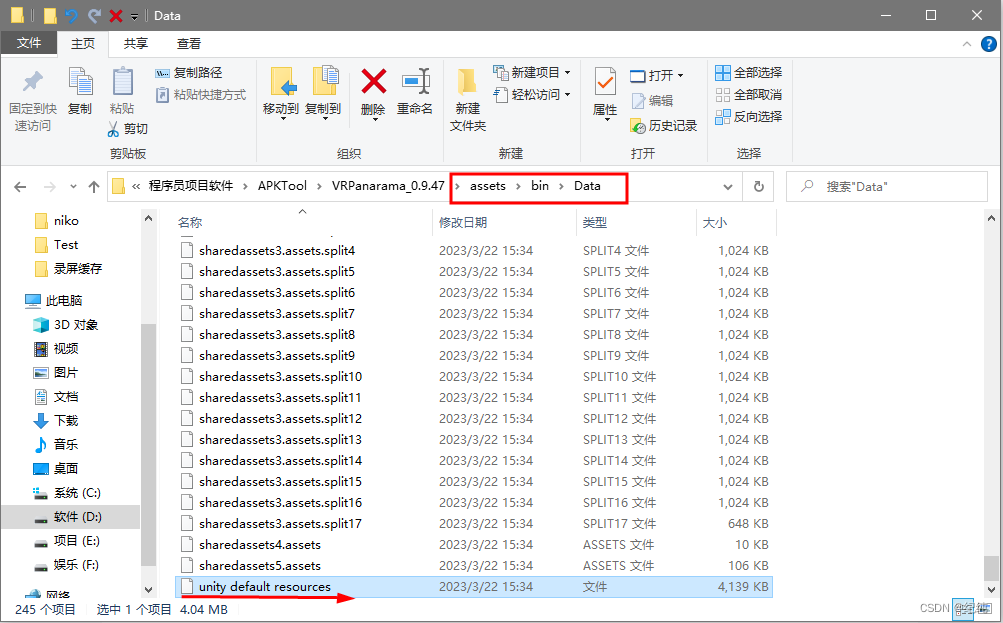Expand the address bar history dropdown
1003x623 pixels.
[x=727, y=187]
